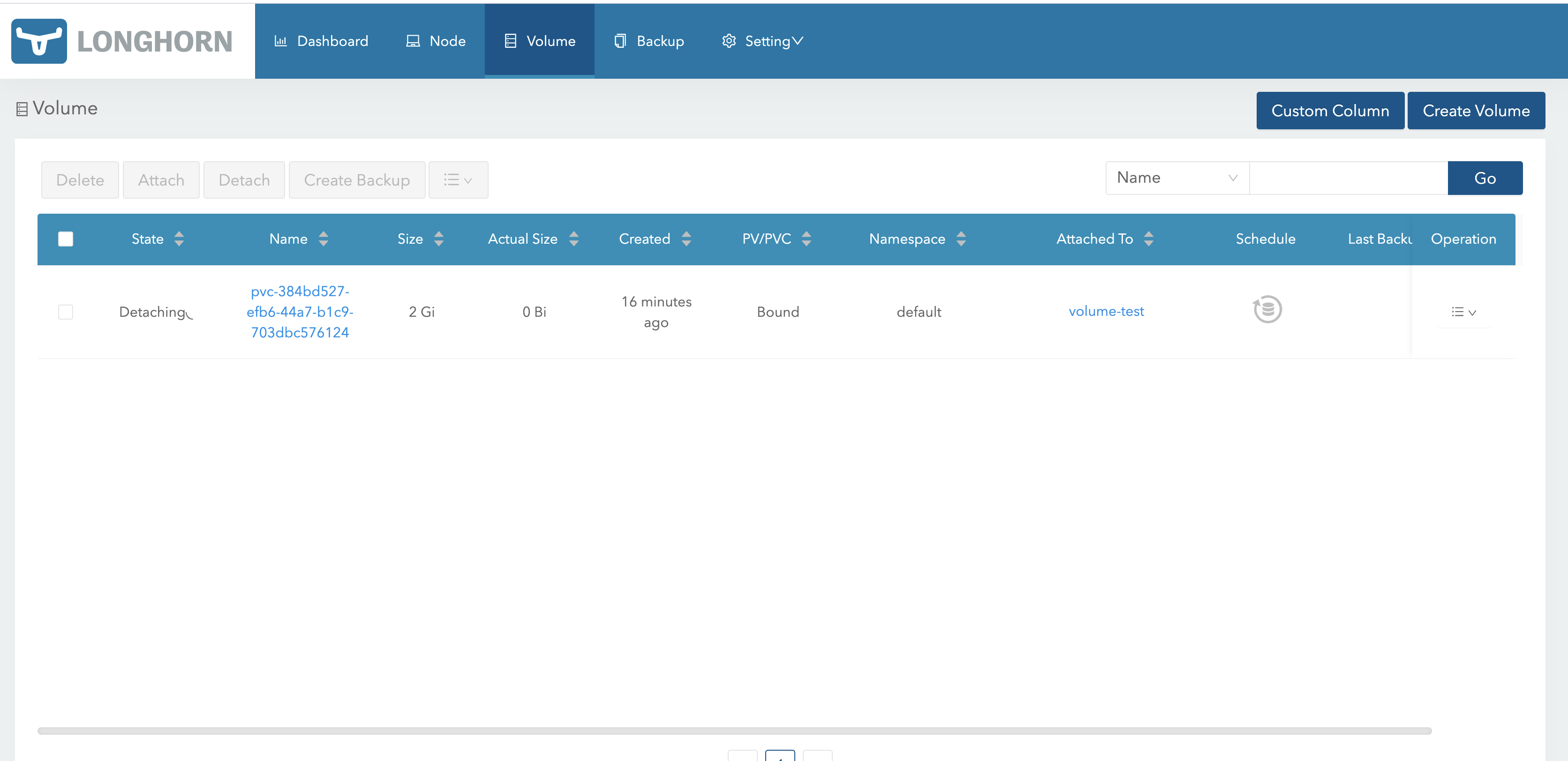Sort by Created column arrows
Viewport: 1568px width, 761px height.
point(686,239)
